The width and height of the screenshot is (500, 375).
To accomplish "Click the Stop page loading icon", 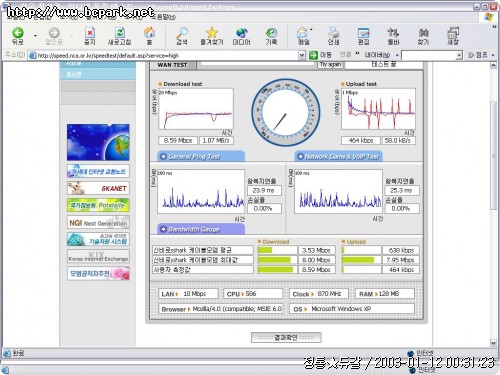I will tap(90, 33).
